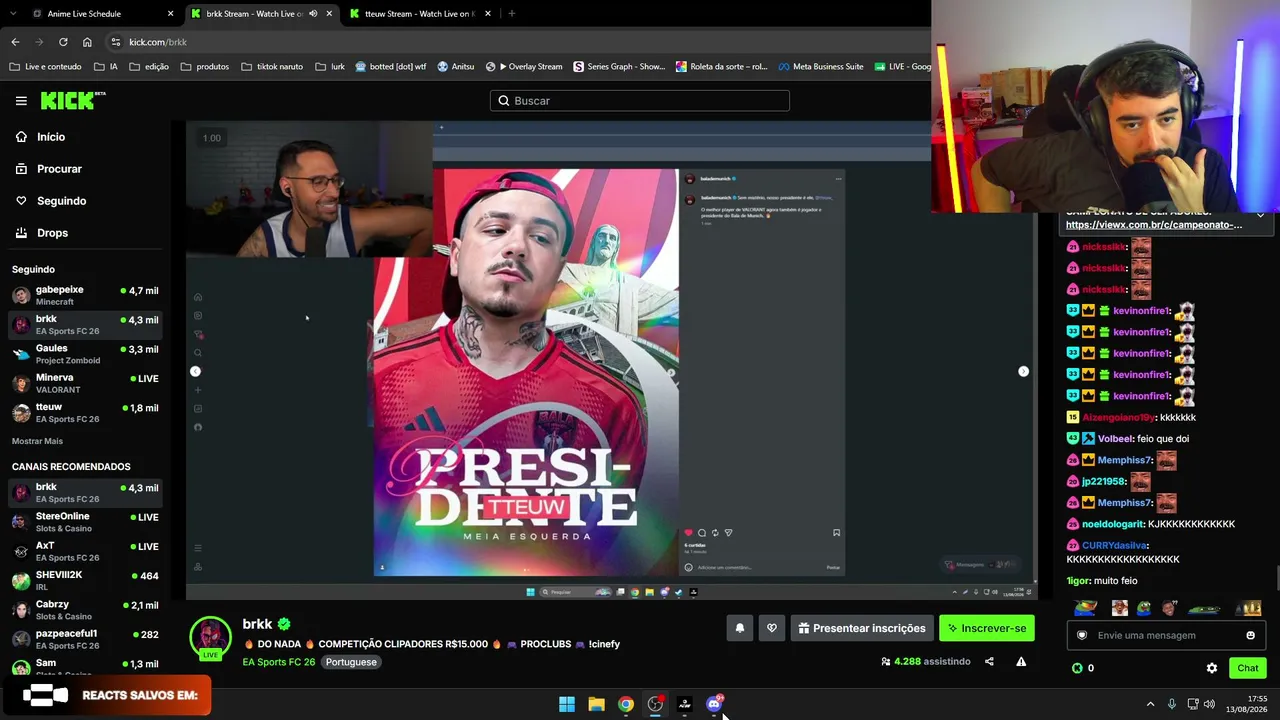Viewport: 1280px width, 720px height.
Task: Open the Kicks points balance icon
Action: [1077, 668]
